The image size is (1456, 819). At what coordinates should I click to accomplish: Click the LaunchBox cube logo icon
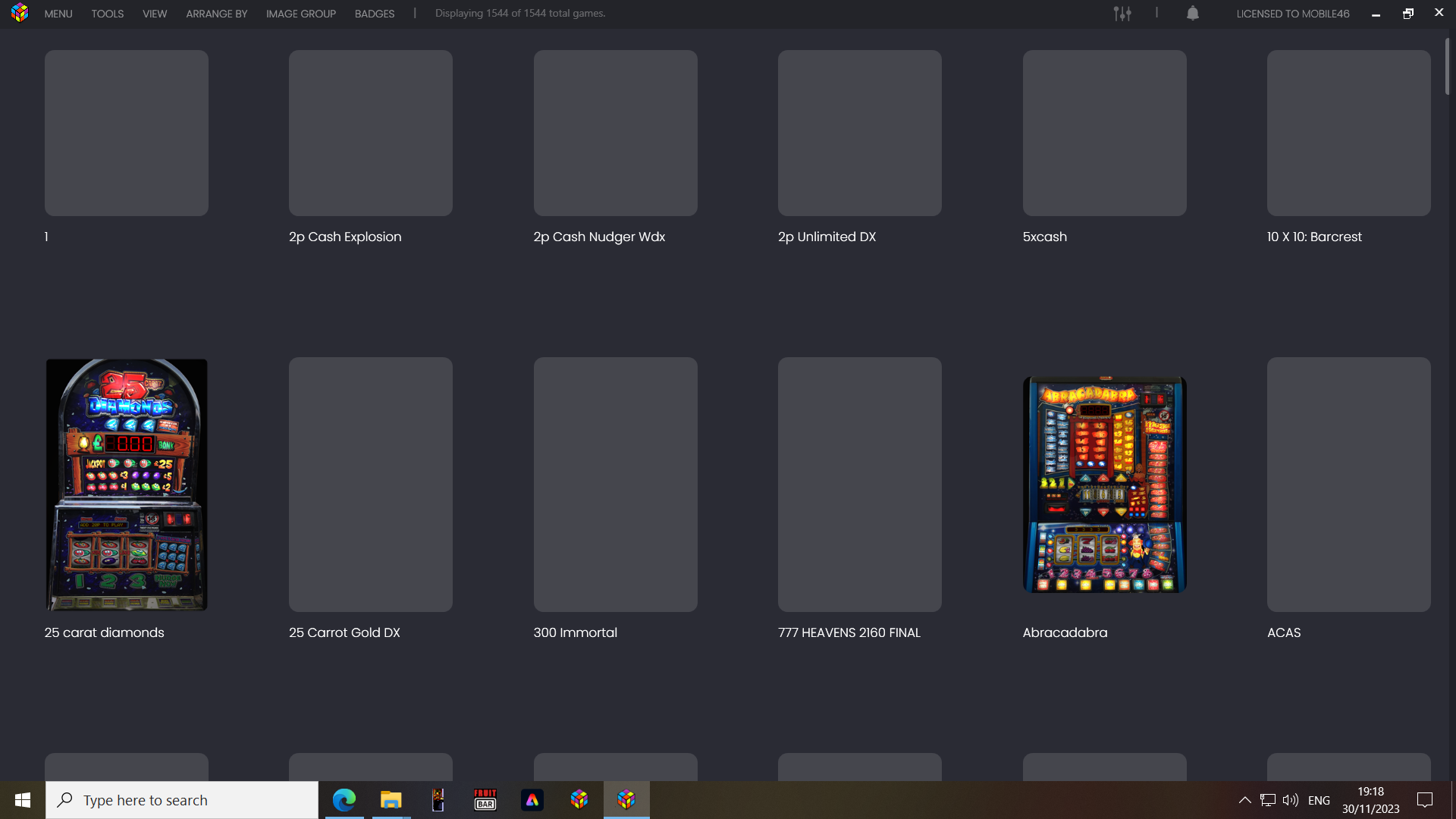pyautogui.click(x=20, y=13)
